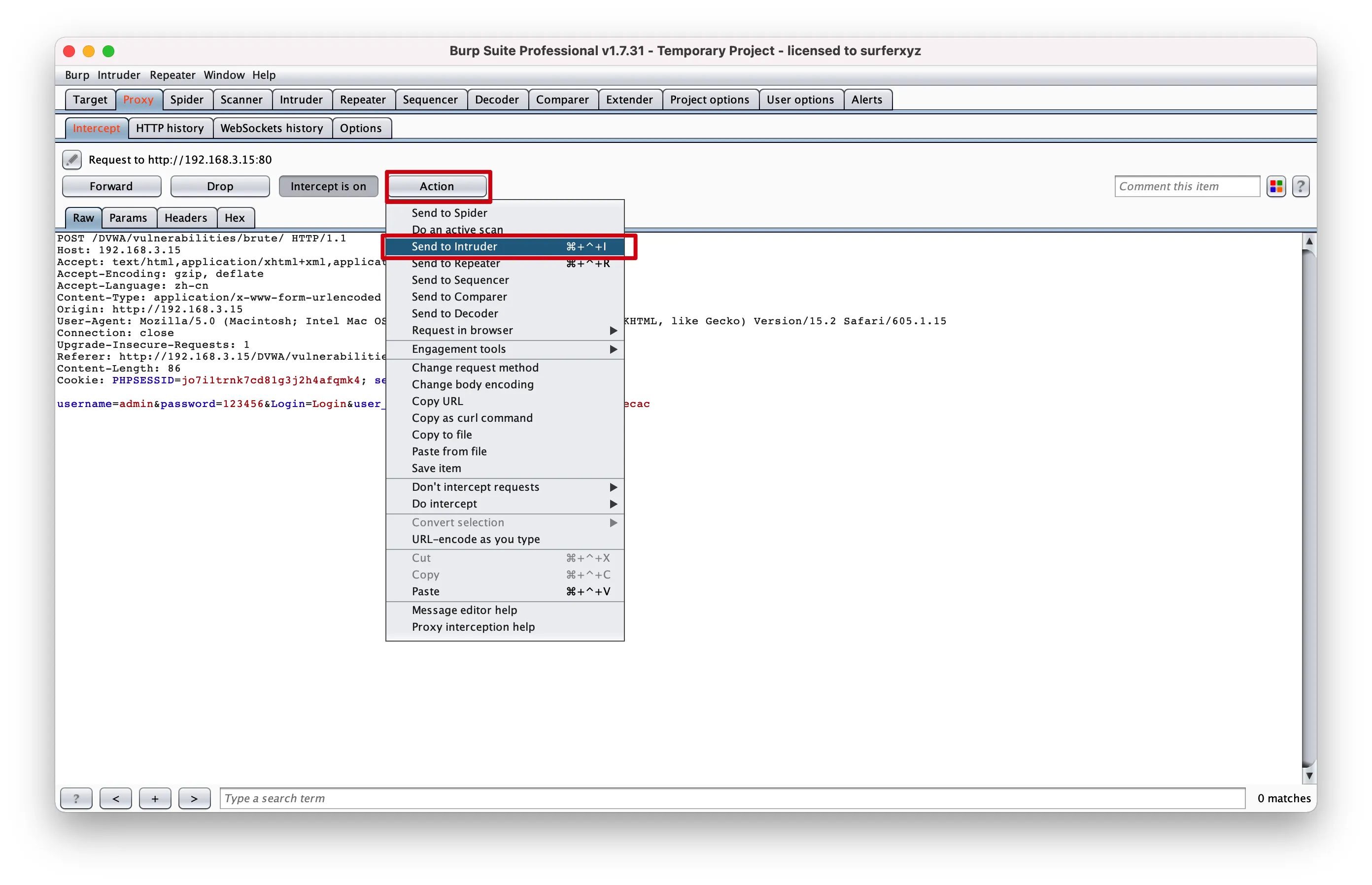Screen dimensions: 1372x885
Task: Switch to the Spider tab
Action: pos(187,100)
